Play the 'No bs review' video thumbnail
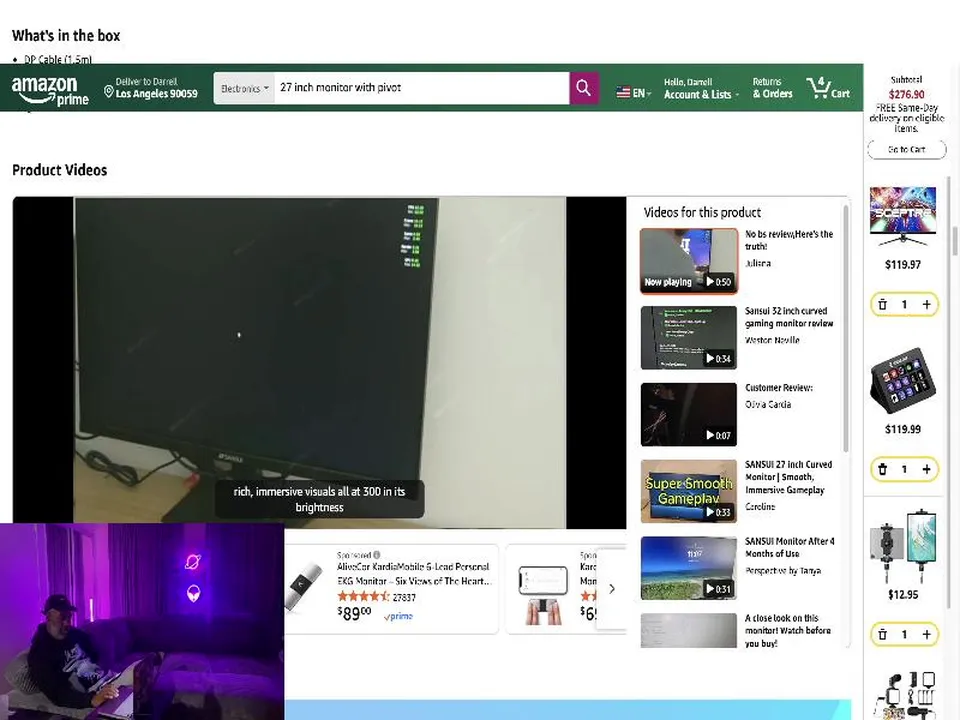Viewport: 960px width, 720px height. 689,260
